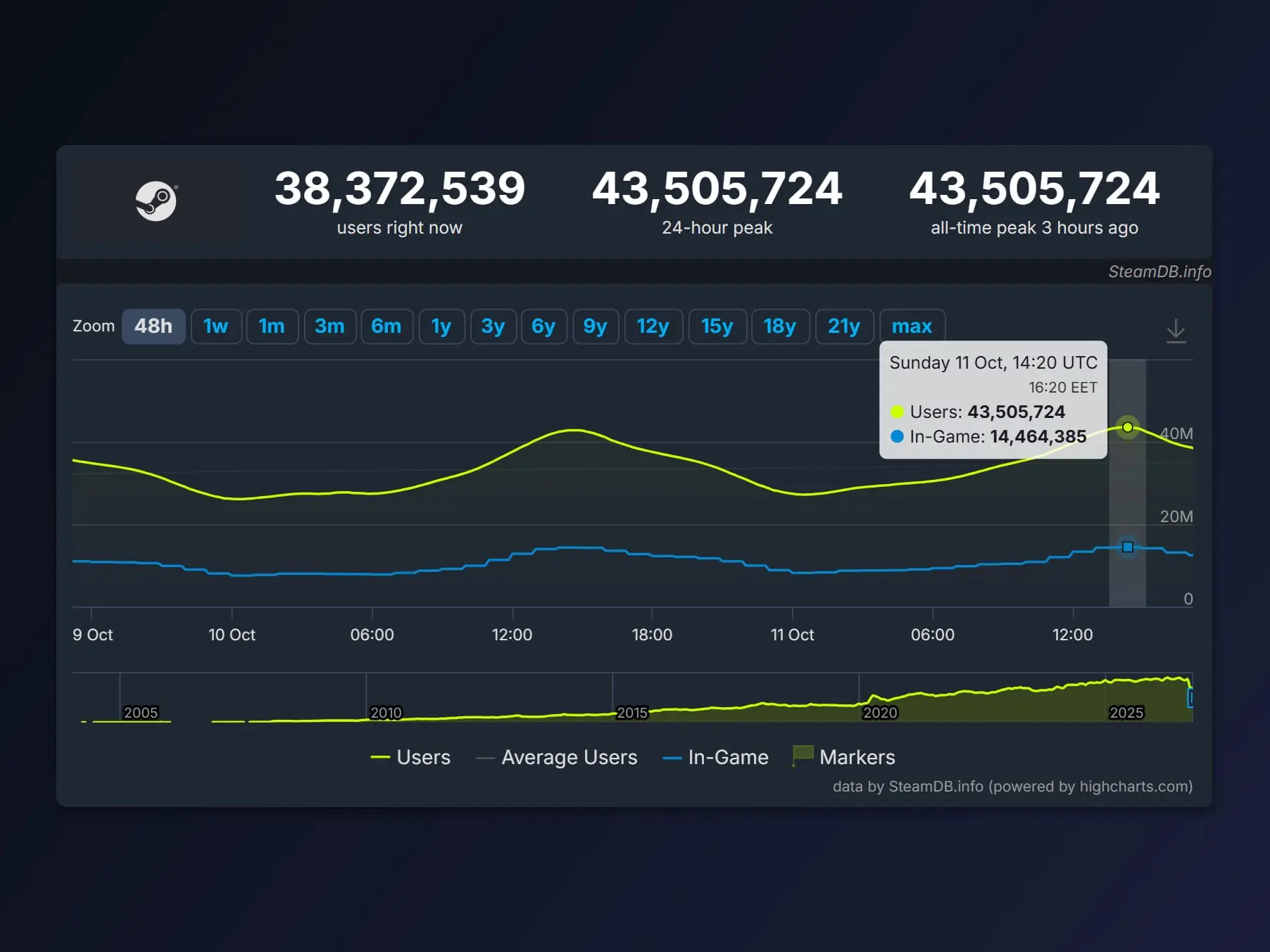Click the In-Game square data marker
Screen dimensions: 1270x952
coord(1128,547)
